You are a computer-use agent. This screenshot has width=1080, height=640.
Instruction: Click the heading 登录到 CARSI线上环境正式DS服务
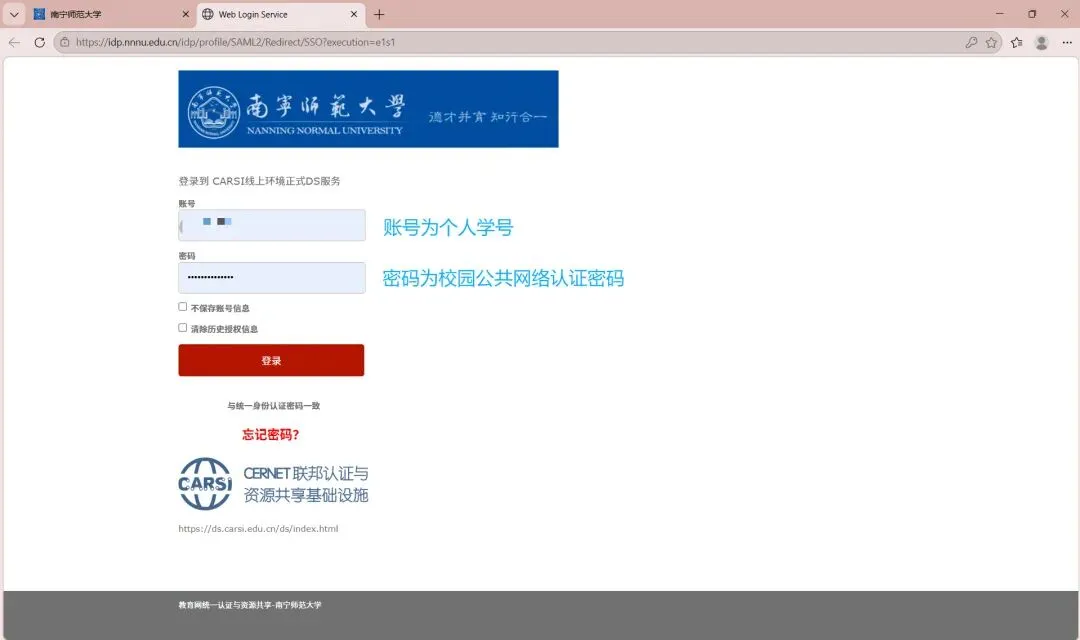pyautogui.click(x=259, y=181)
